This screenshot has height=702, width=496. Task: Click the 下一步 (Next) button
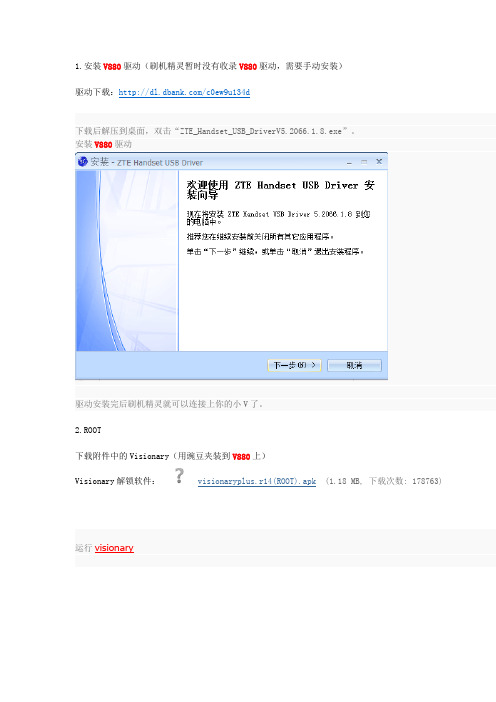pos(294,365)
